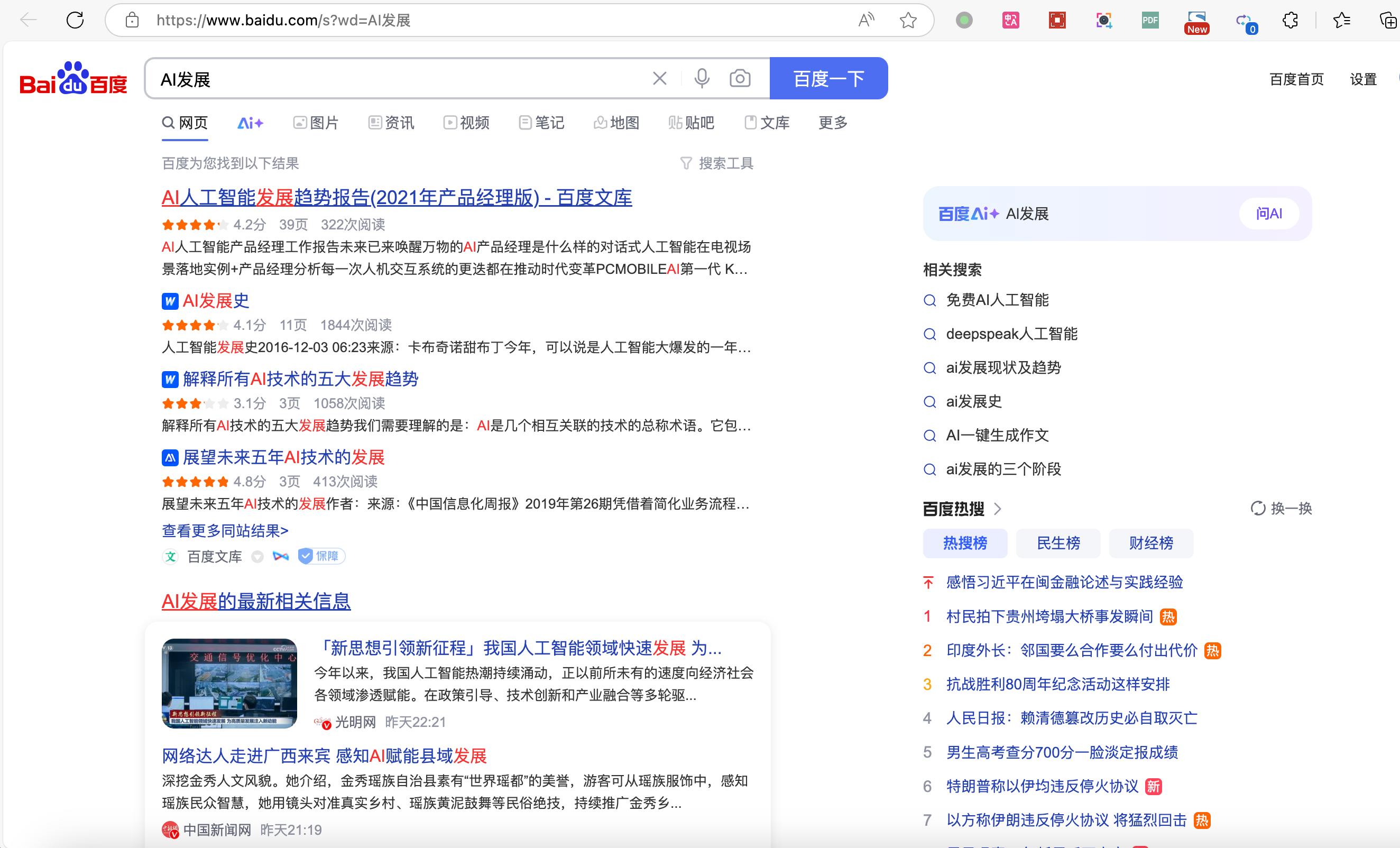Screen dimensions: 1400x848
Task: Click the AI发展 search input field
Action: tap(398, 78)
